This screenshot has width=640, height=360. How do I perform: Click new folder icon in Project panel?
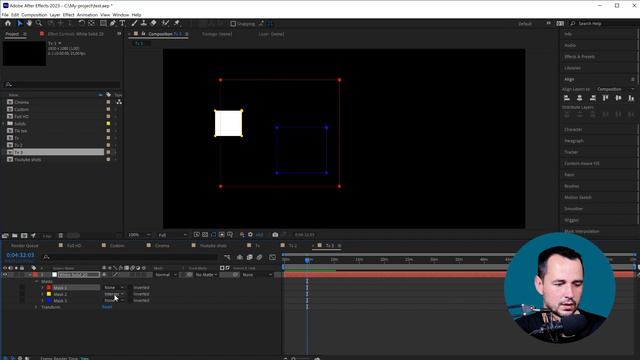click(15, 236)
